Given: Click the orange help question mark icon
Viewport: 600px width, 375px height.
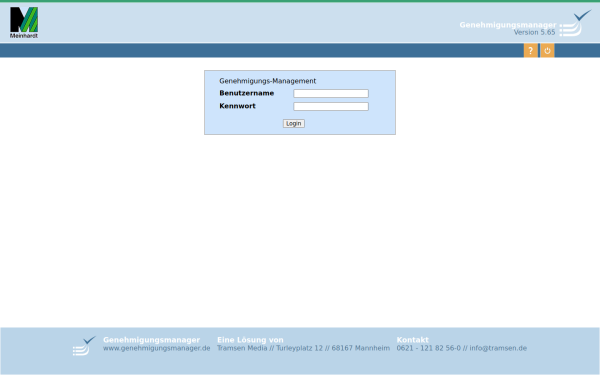Looking at the screenshot, I should [530, 51].
